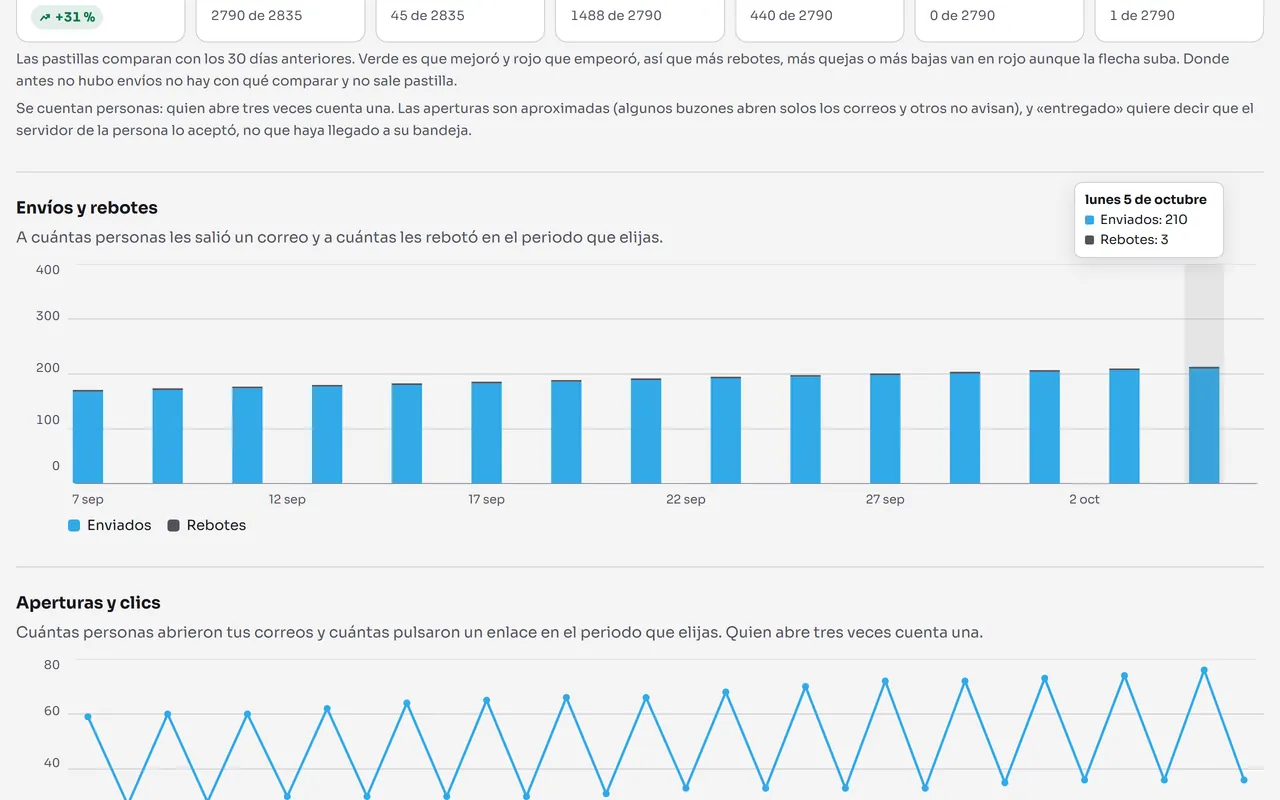Toggle the "Rebotes" series label in the legend
The image size is (1280, 800).
[216, 526]
